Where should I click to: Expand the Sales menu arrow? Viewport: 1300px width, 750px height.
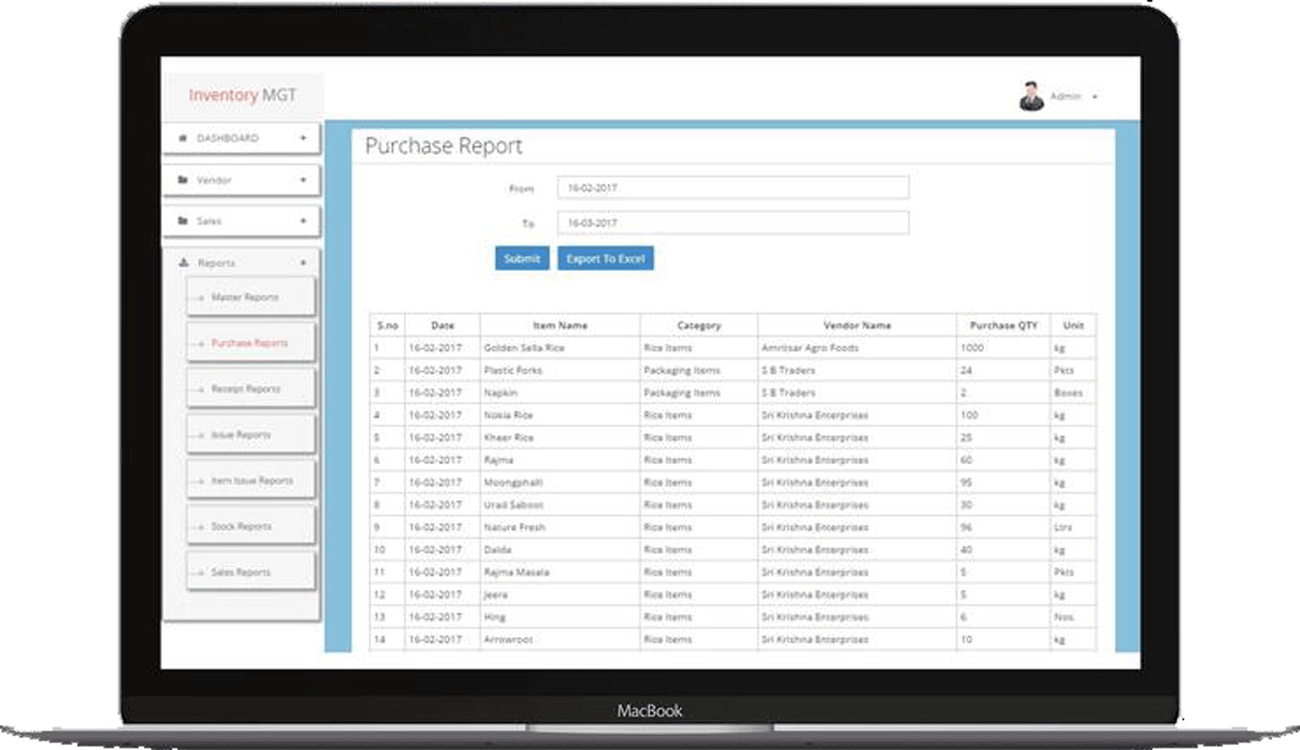pyautogui.click(x=303, y=221)
